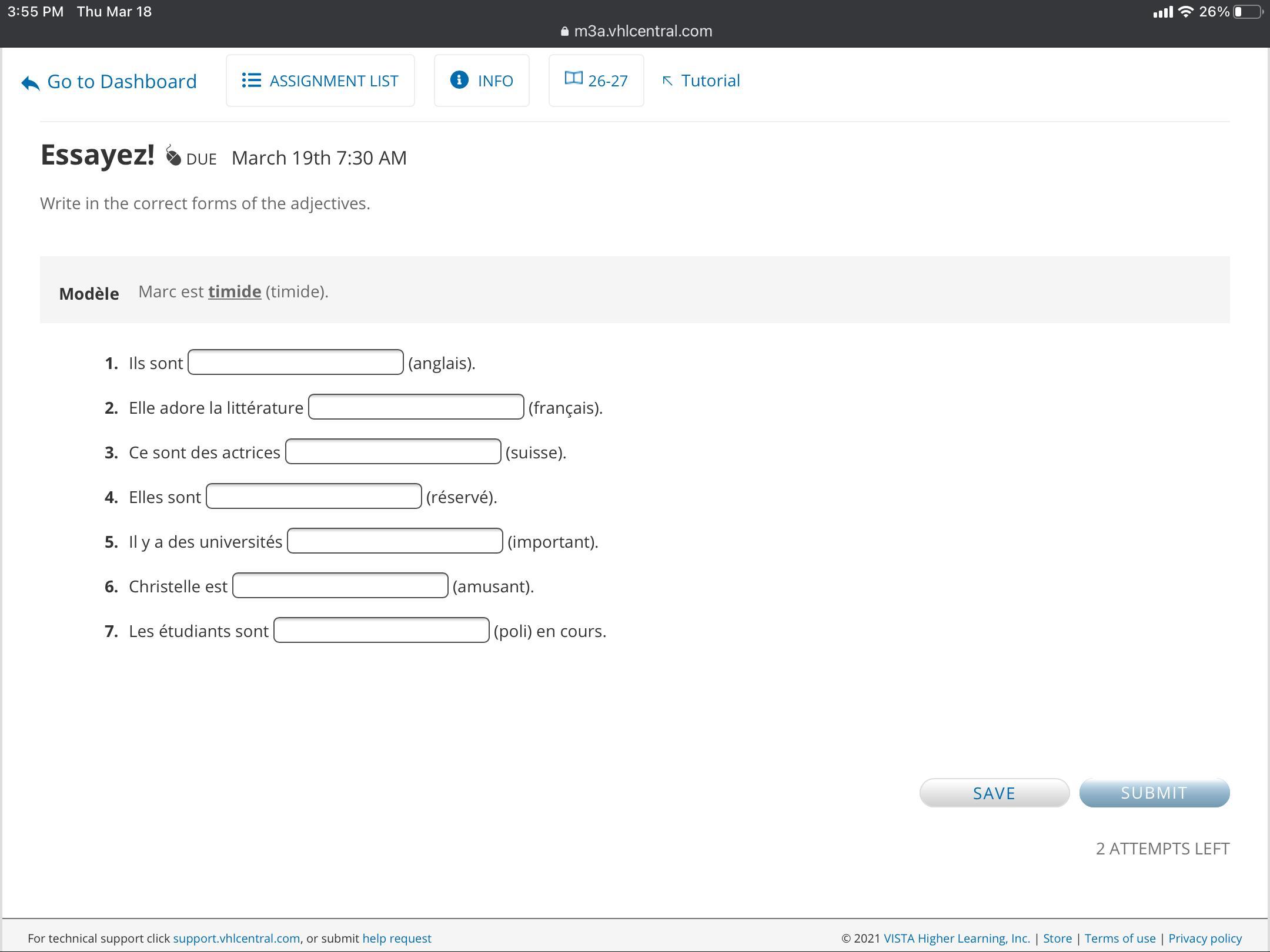Click the Go to Dashboard back arrow icon
Screen dimensions: 1270x952
31,83
